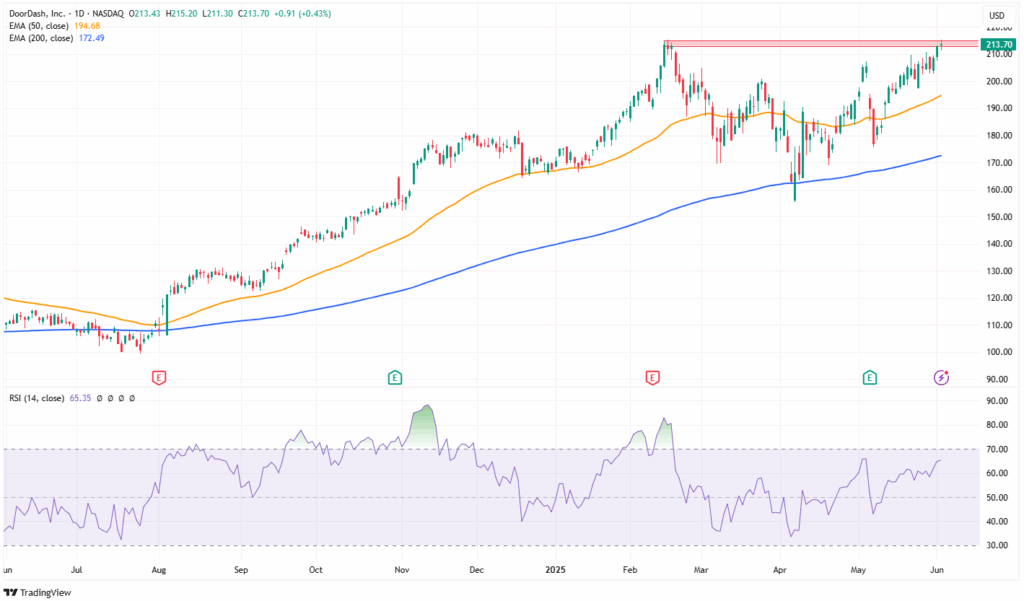
Task: Click 120.00 on the price scale
Action: pyautogui.click(x=999, y=298)
